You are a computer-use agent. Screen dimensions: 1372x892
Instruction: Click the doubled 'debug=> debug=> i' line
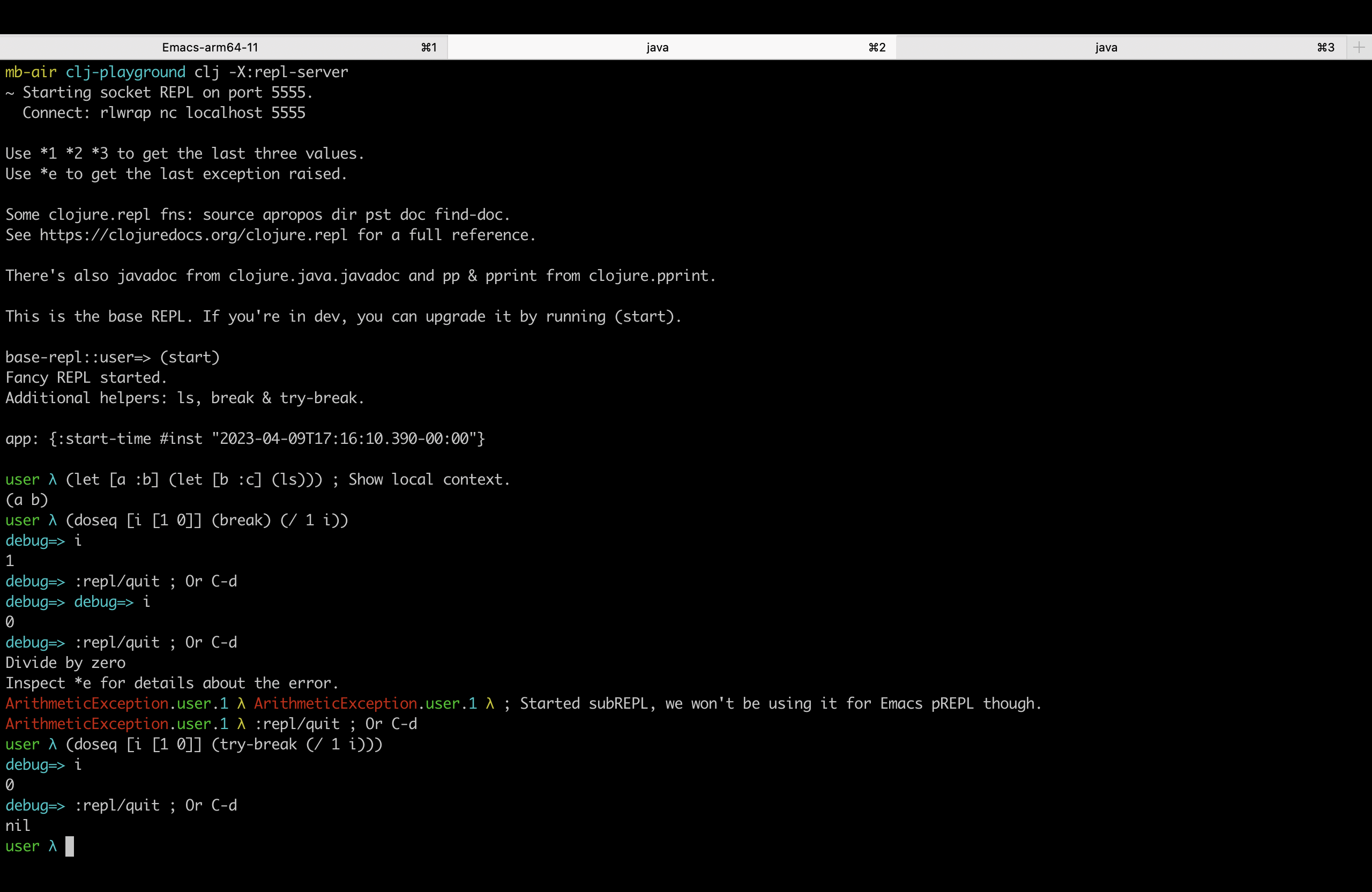click(x=78, y=602)
